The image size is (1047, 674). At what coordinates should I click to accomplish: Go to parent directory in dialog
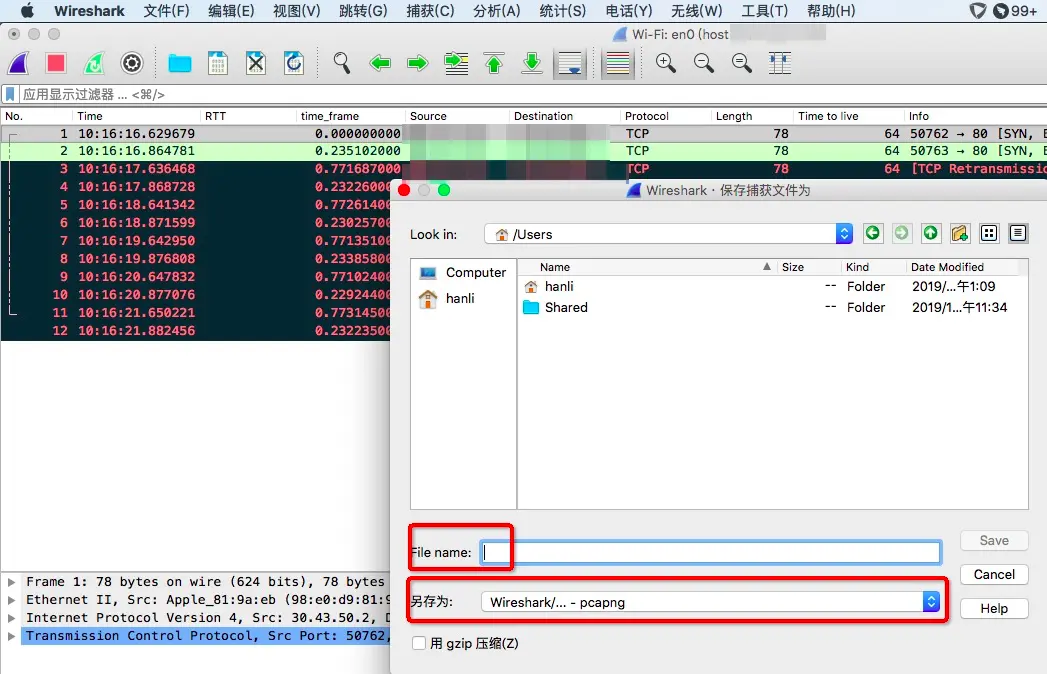[x=930, y=233]
